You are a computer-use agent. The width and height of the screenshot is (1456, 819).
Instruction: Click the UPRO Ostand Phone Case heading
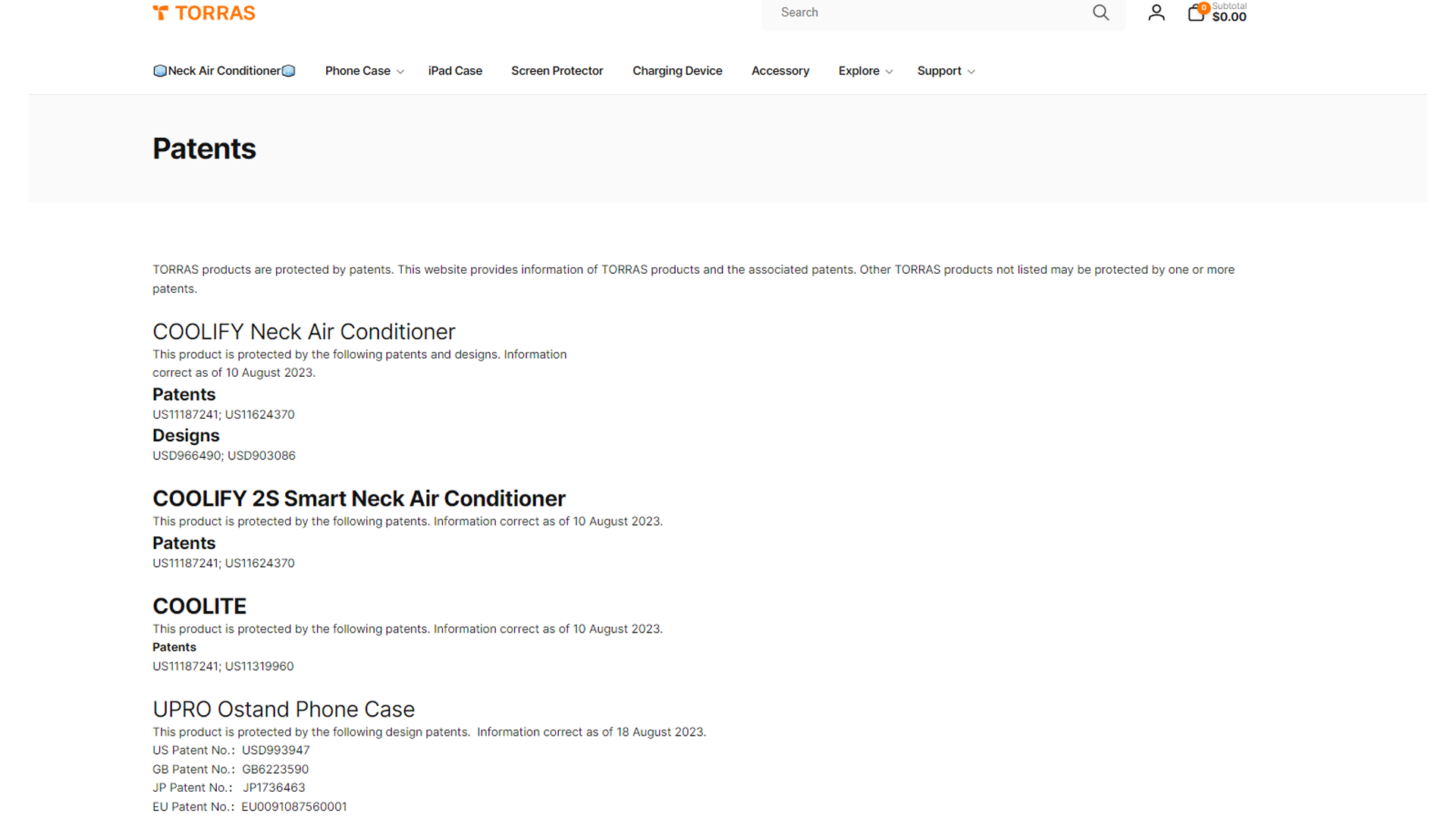[x=284, y=709]
